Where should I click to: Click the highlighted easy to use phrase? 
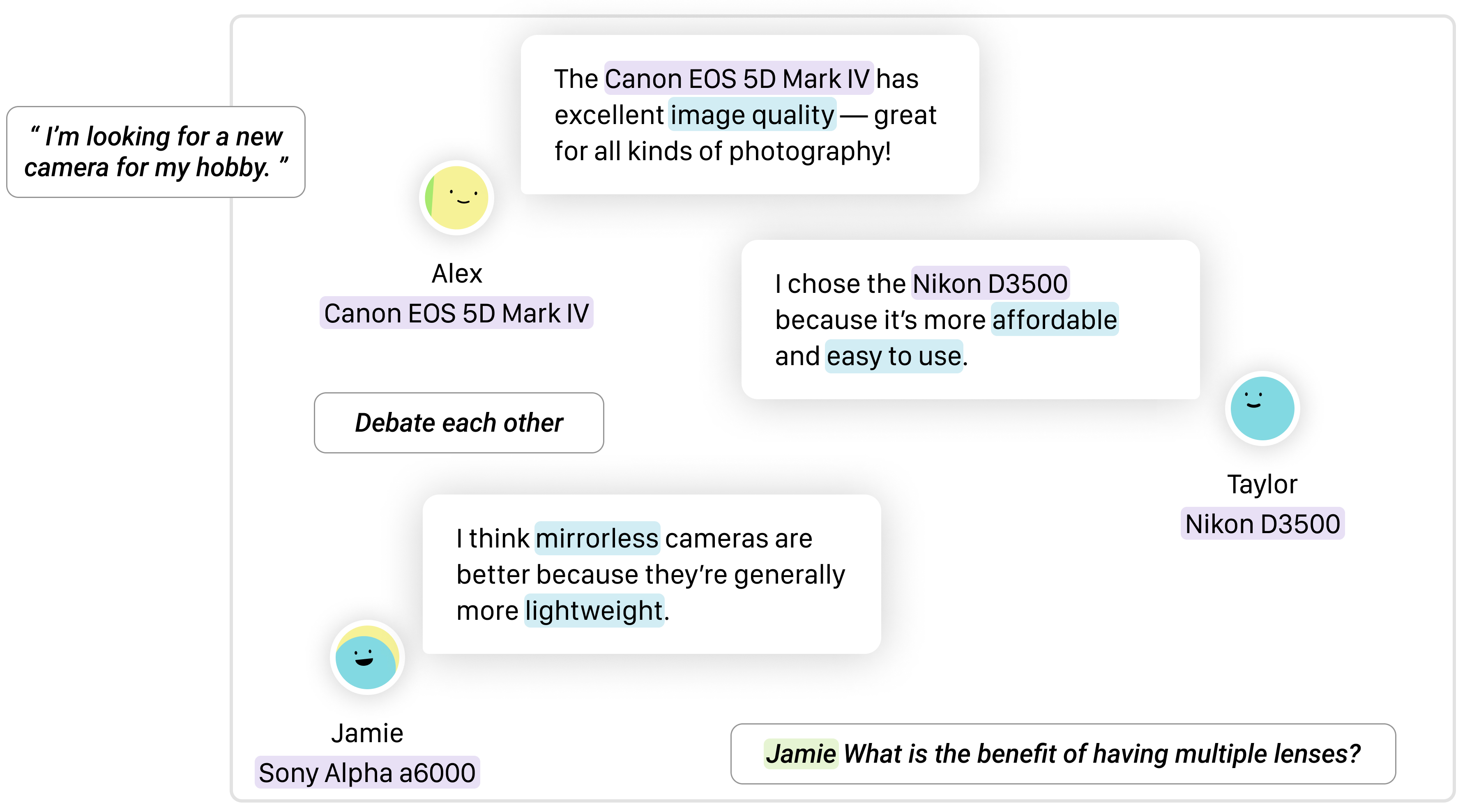point(894,356)
